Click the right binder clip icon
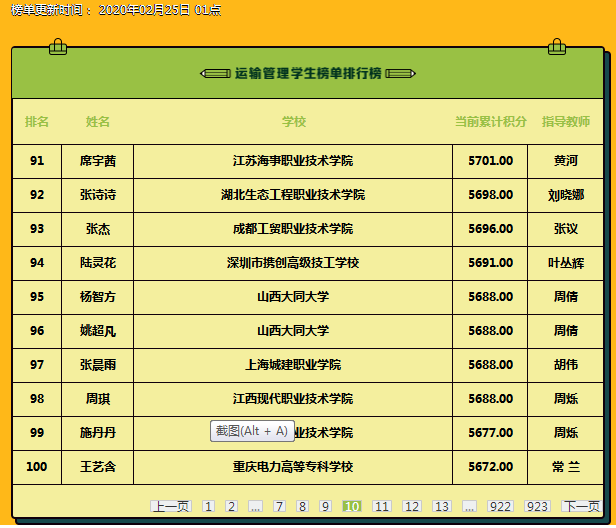The height and width of the screenshot is (528, 616). [x=557, y=46]
